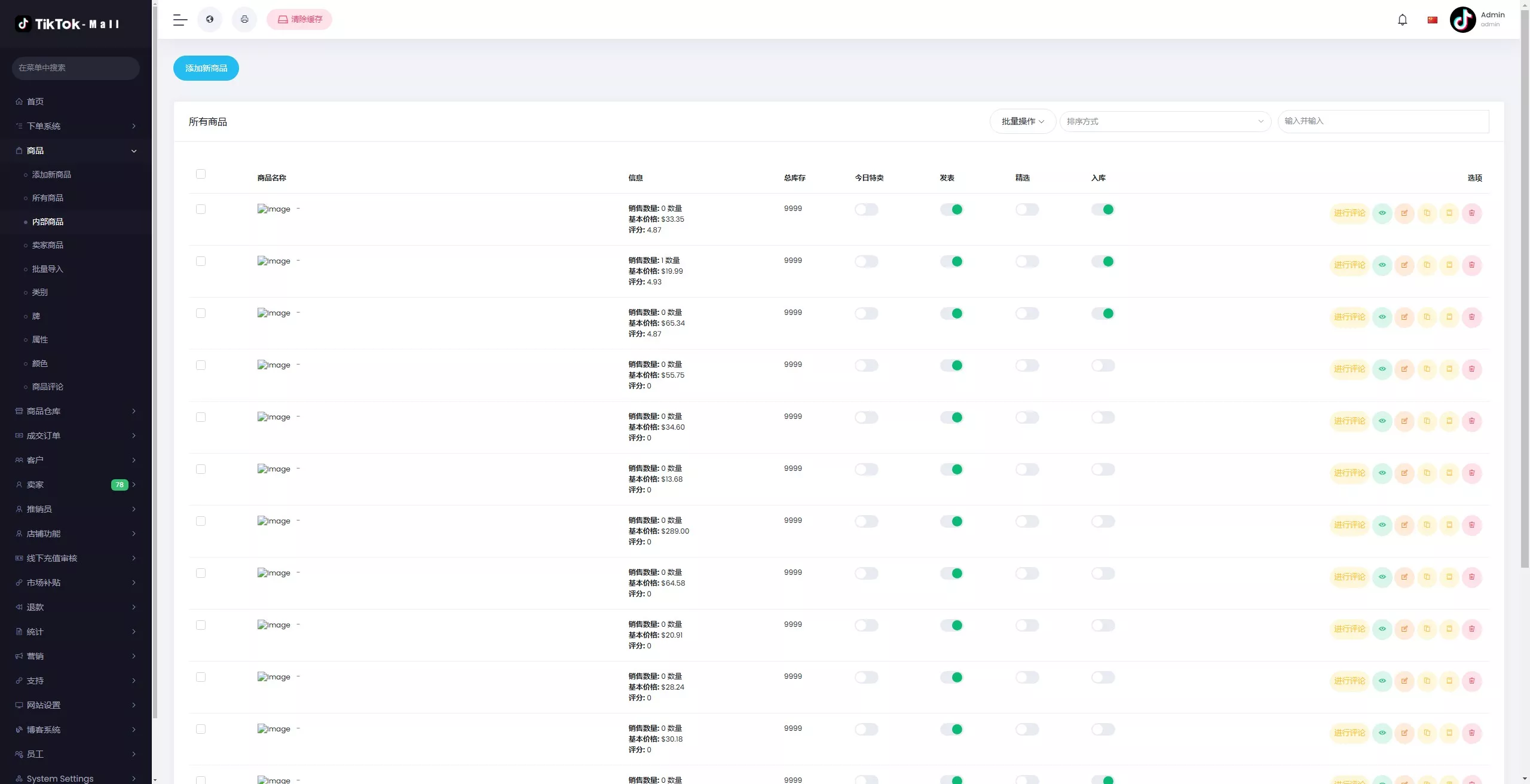
Task: Check the select-all checkbox in table header
Action: coord(201,174)
